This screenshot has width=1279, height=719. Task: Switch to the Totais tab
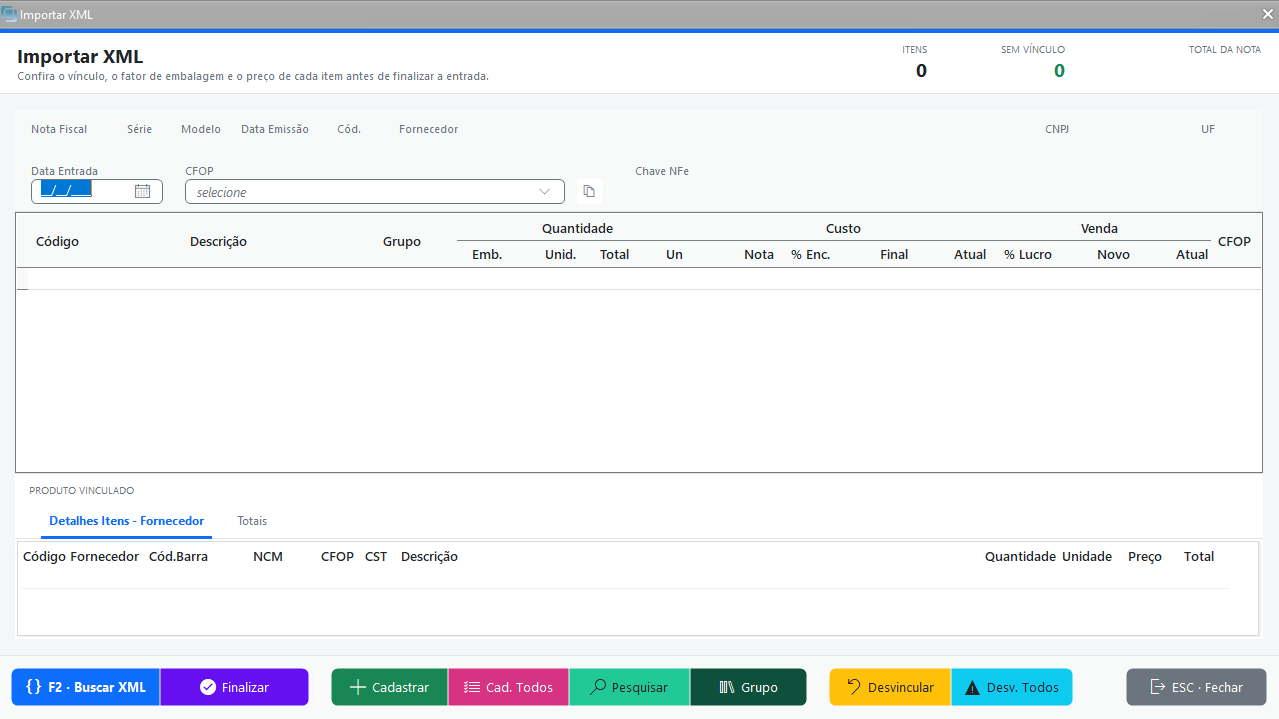tap(252, 521)
